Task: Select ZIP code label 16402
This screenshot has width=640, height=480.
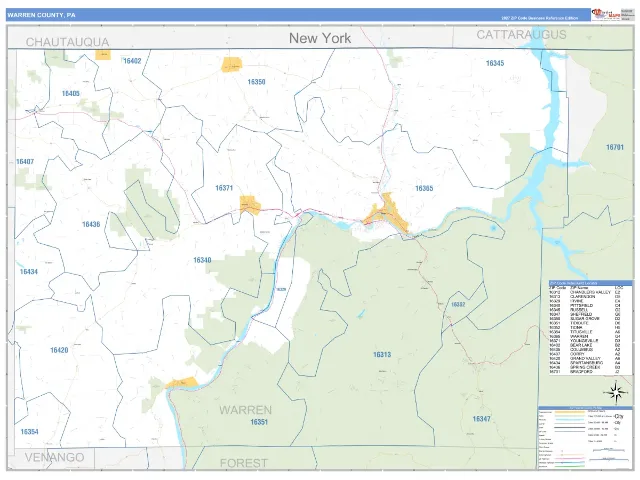Action: (x=132, y=61)
